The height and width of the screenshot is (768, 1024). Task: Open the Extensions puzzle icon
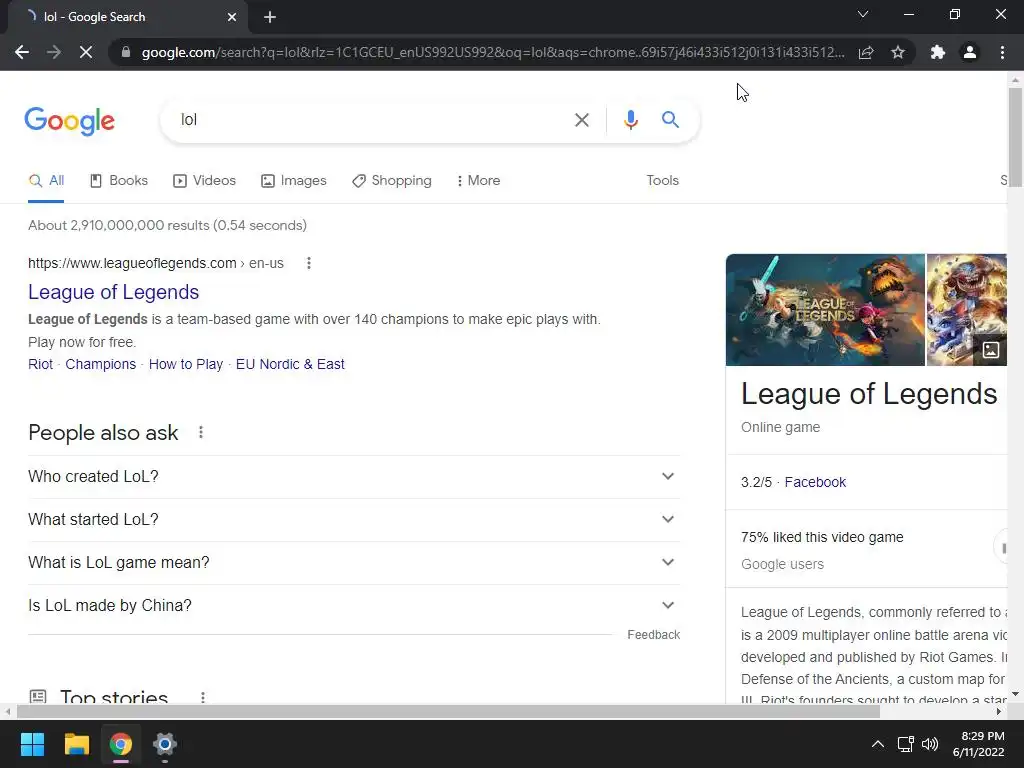pos(938,52)
